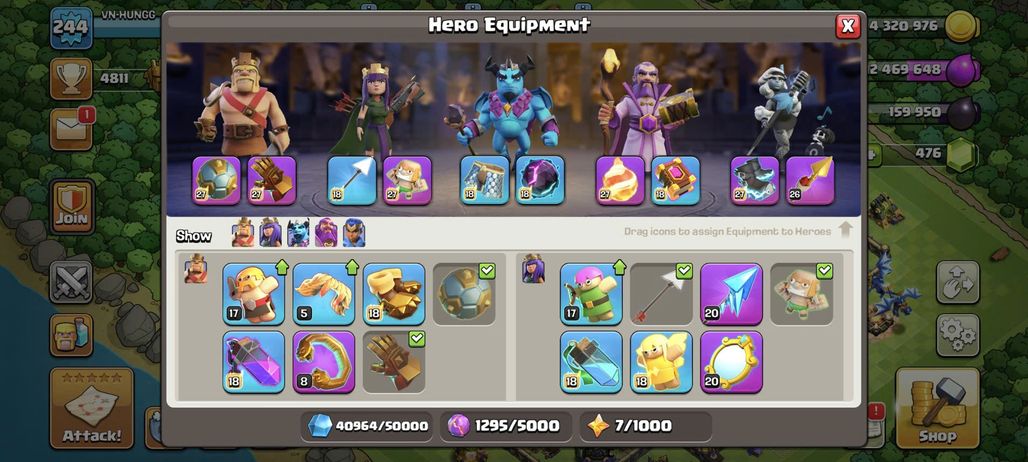Tap the Attack! button
Viewport: 1028px width, 462px height.
[92, 408]
